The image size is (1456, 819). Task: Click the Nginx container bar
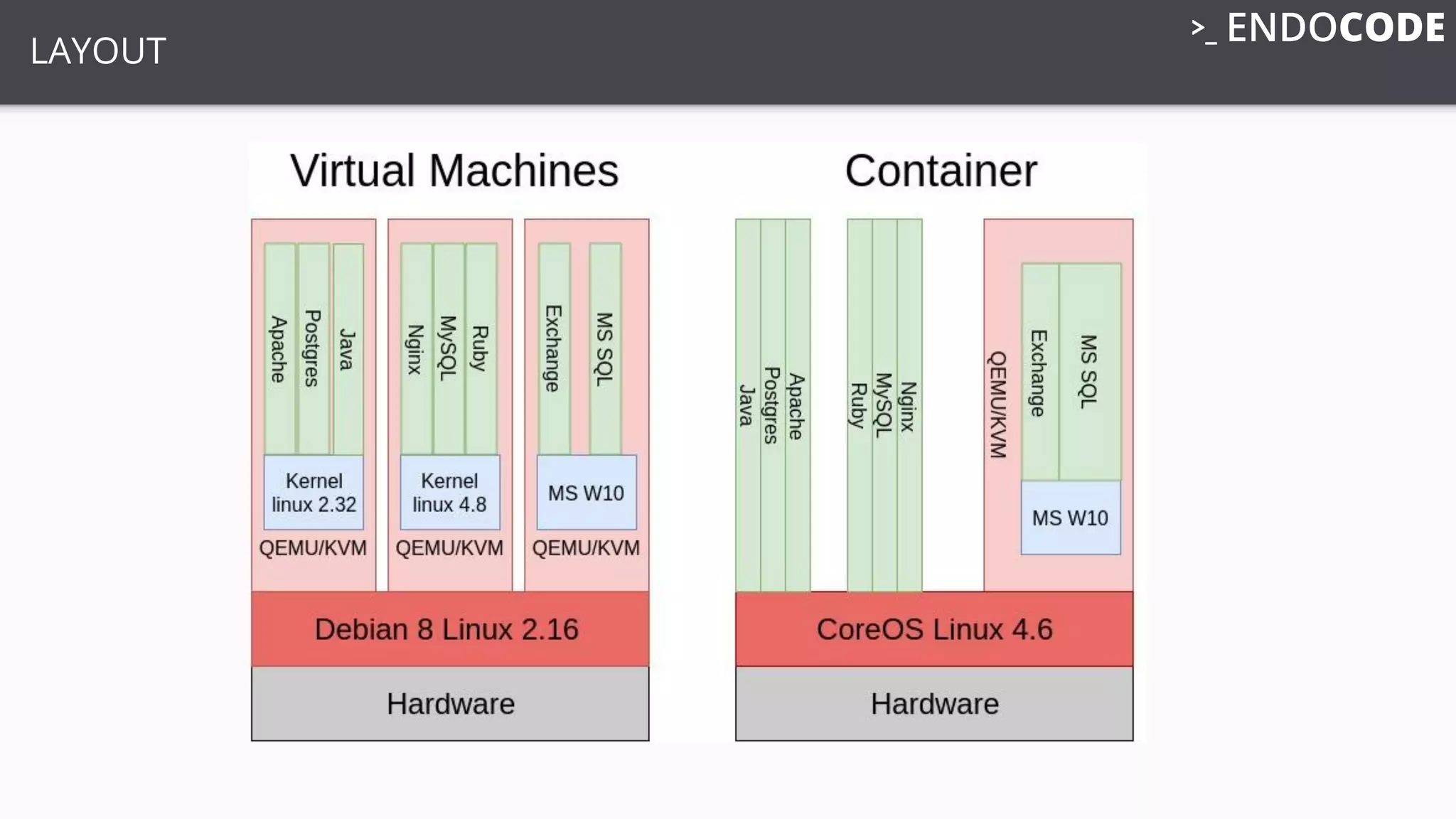tap(909, 405)
